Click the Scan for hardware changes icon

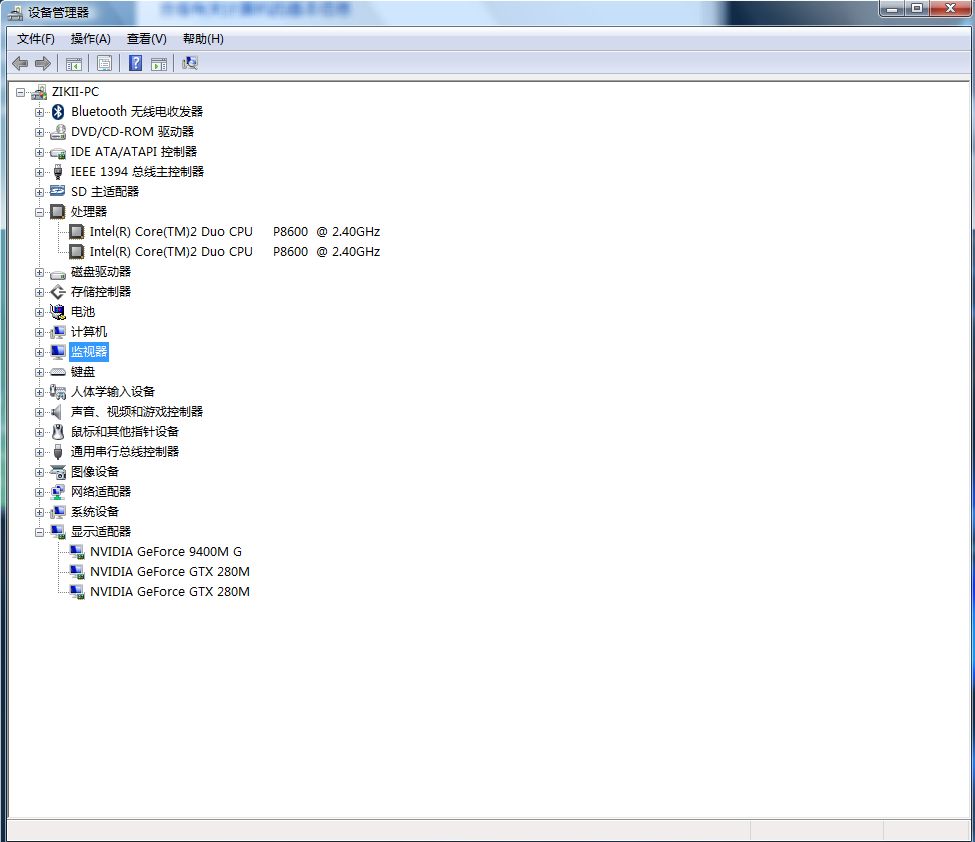tap(190, 63)
